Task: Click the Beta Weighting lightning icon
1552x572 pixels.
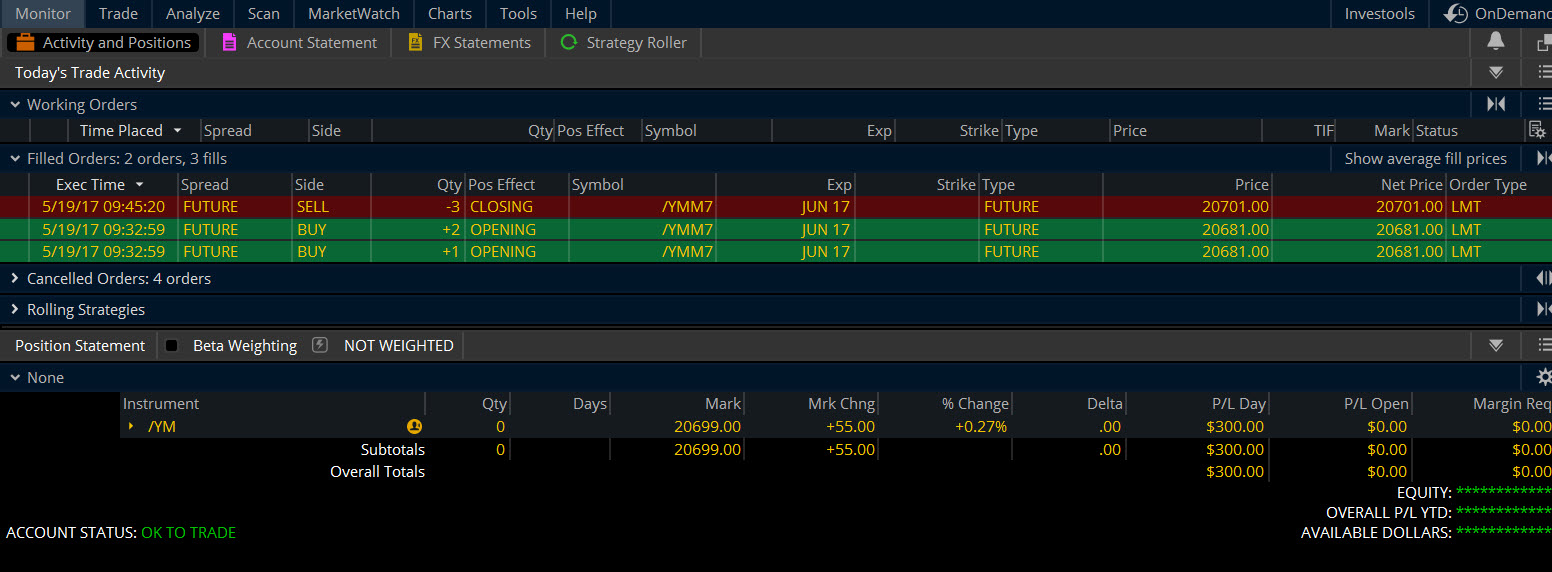Action: [x=320, y=345]
